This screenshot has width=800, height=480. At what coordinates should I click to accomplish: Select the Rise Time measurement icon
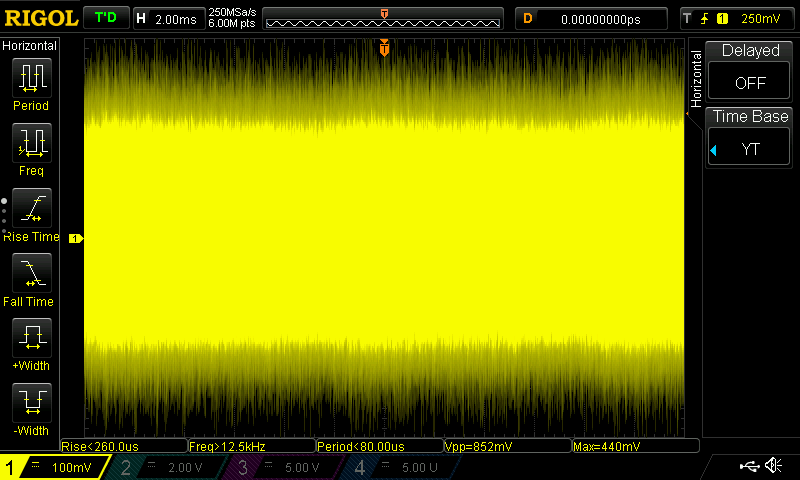[32, 208]
